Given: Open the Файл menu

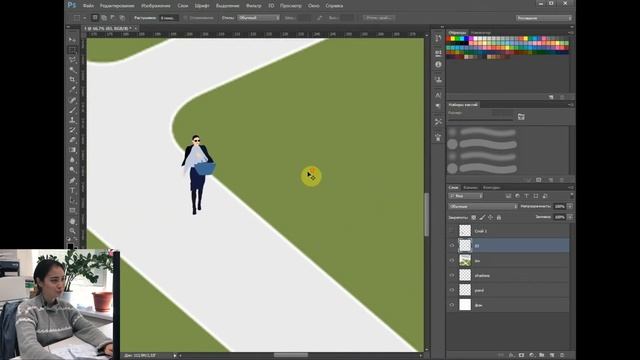Looking at the screenshot, I should click(x=88, y=6).
